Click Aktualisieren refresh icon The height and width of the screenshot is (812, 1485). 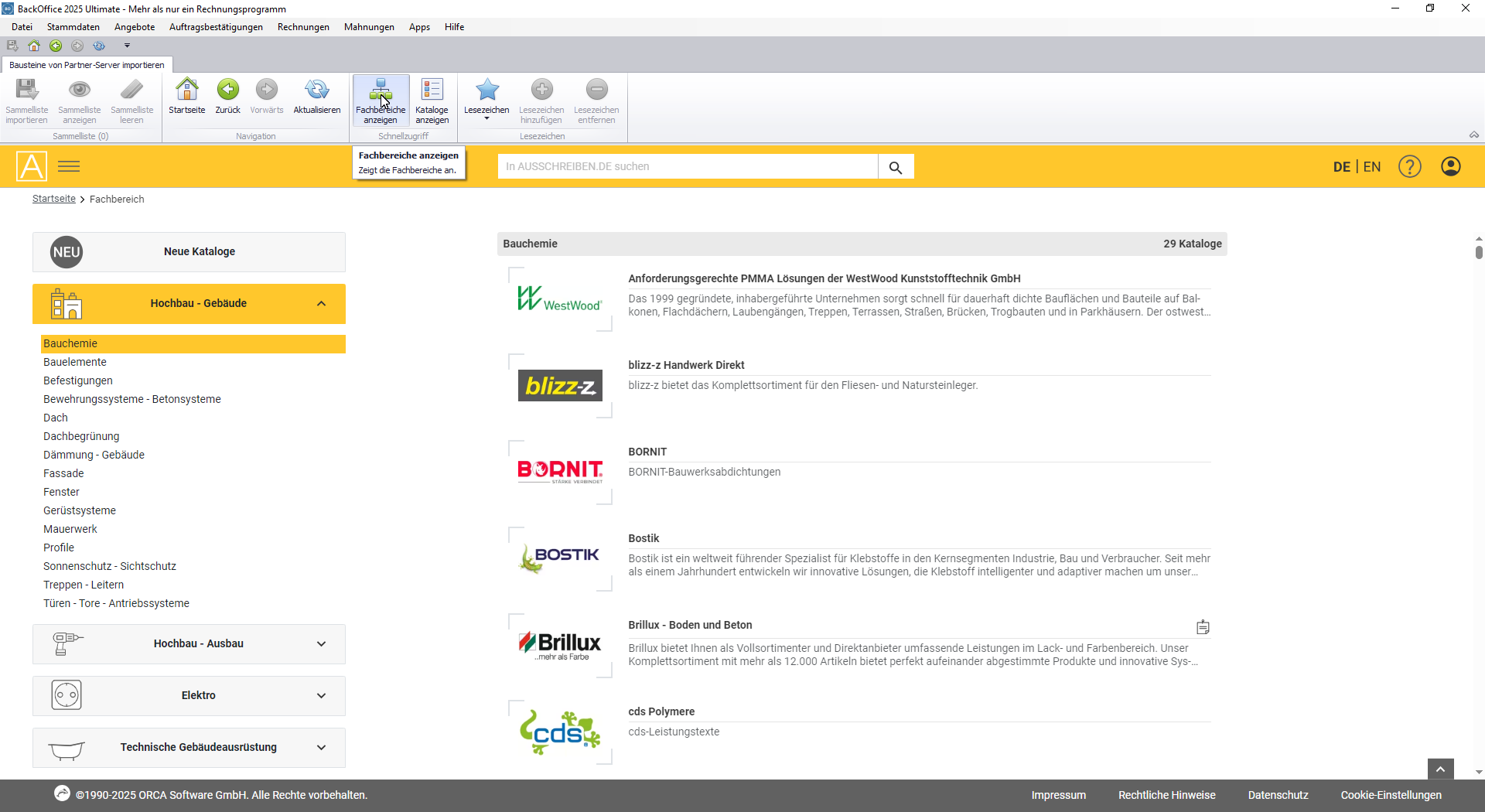[317, 90]
